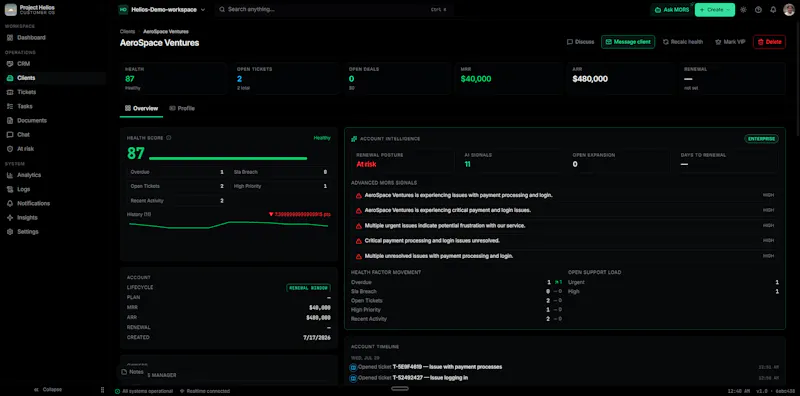Open the Documents sidebar icon
The image size is (800, 396).
(10, 121)
